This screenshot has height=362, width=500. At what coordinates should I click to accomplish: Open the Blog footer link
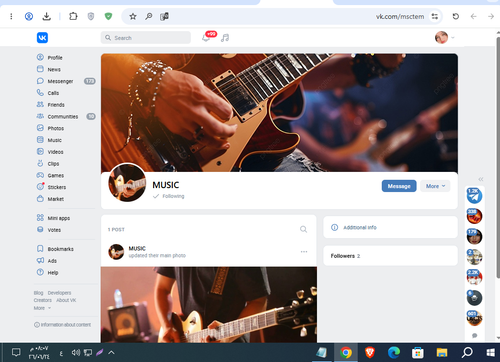(38, 293)
